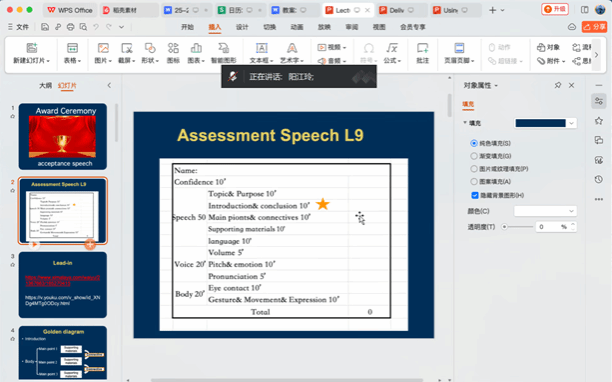
Task: Select the Lead-in slide thumbnail
Action: point(63,284)
